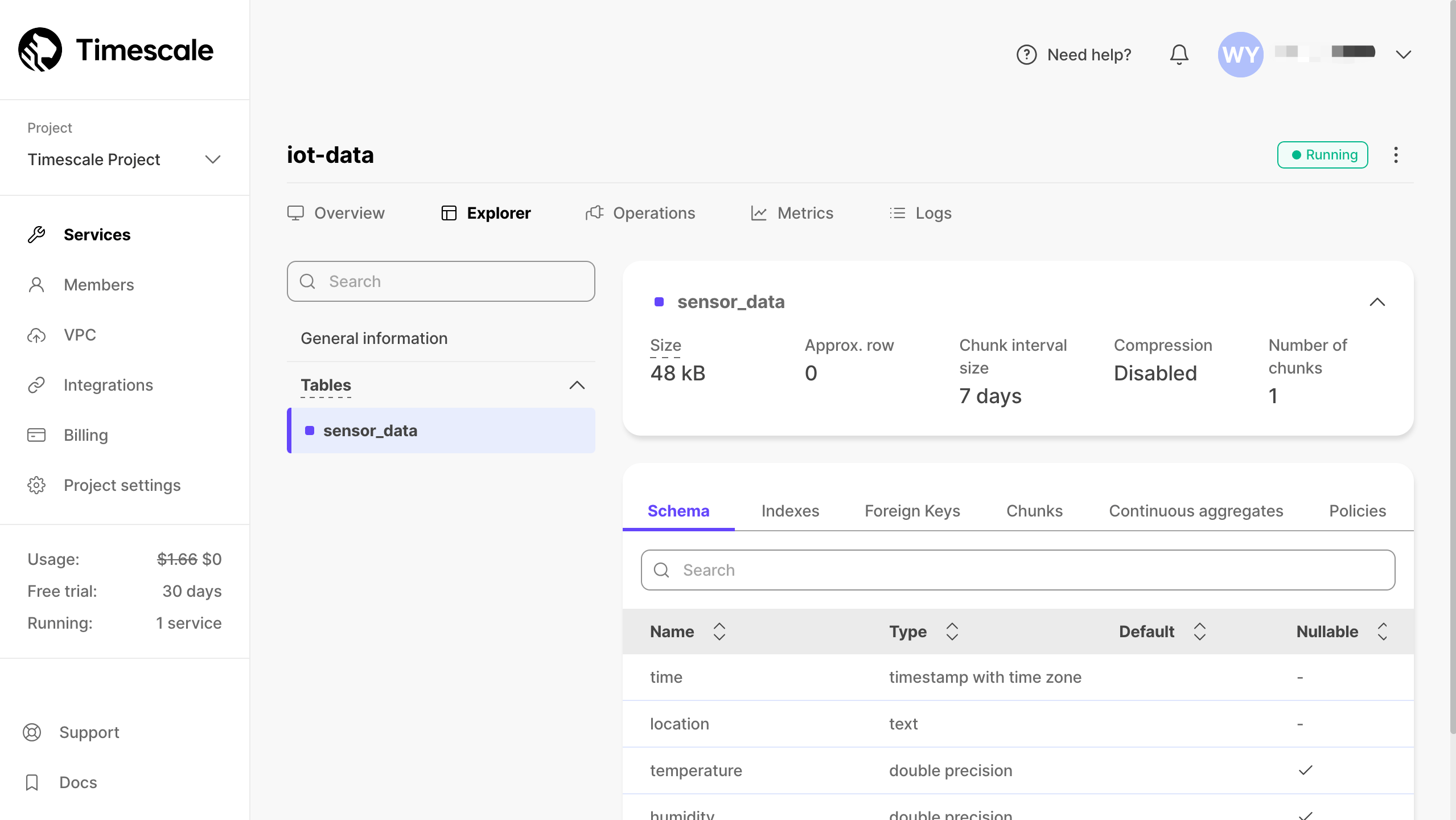Open the three-dot service options menu
The image size is (1456, 820).
point(1396,155)
